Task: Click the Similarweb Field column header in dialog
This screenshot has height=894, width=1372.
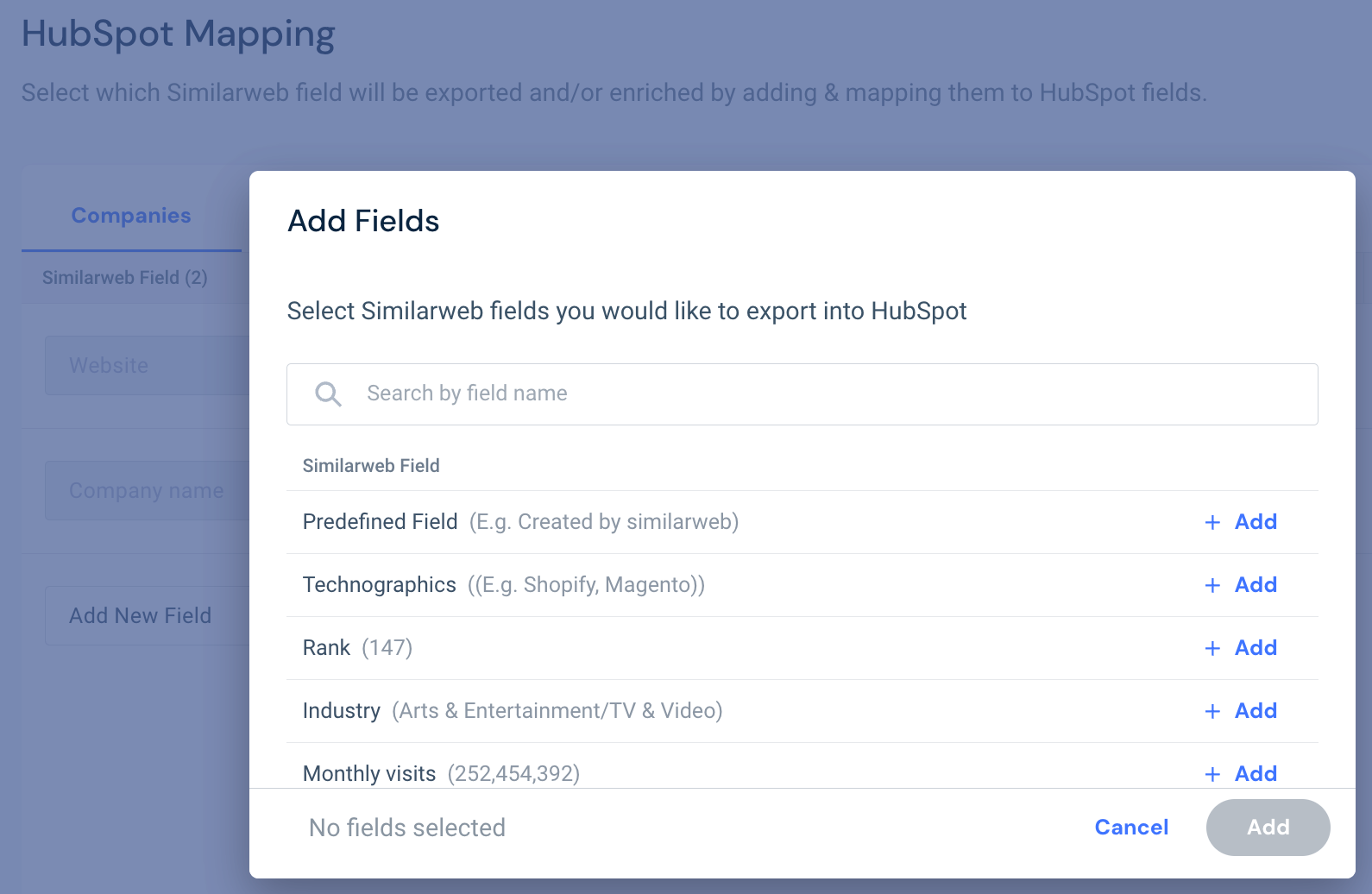Action: pos(371,466)
